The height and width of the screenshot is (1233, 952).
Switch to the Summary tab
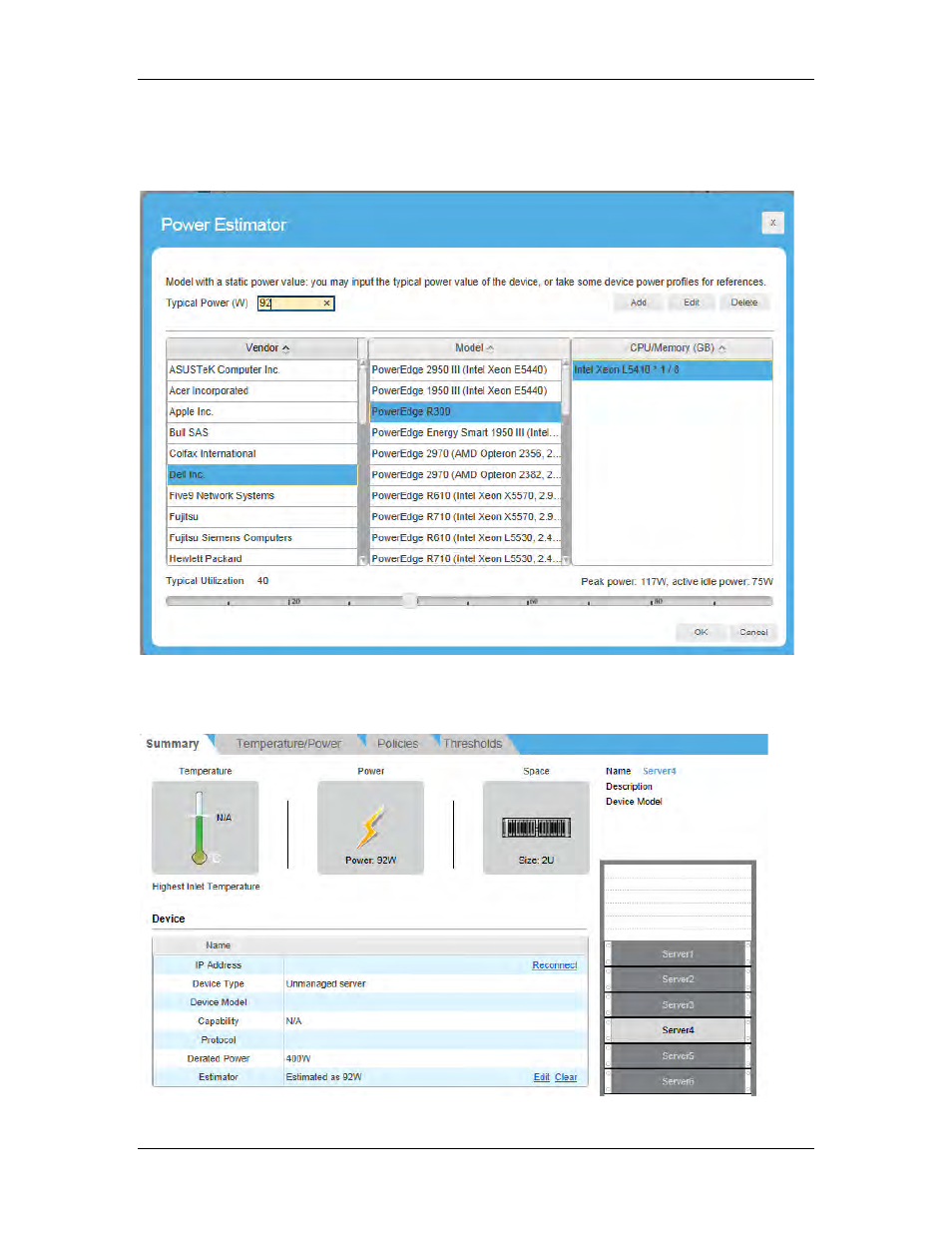[x=173, y=744]
